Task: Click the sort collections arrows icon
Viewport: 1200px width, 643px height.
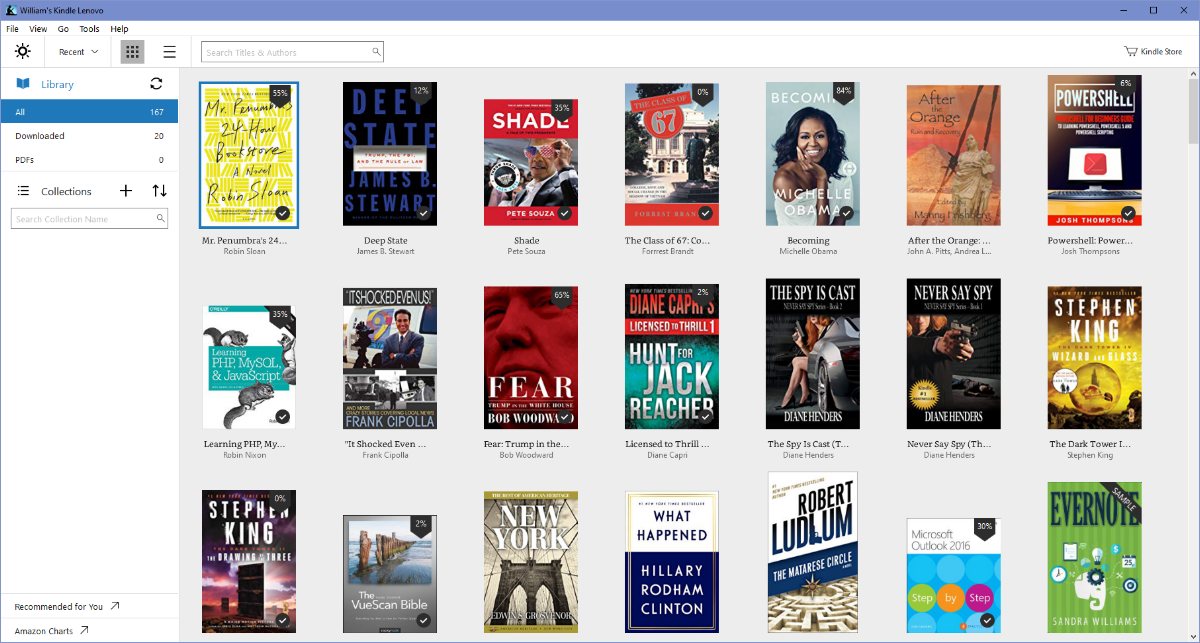Action: [x=159, y=191]
